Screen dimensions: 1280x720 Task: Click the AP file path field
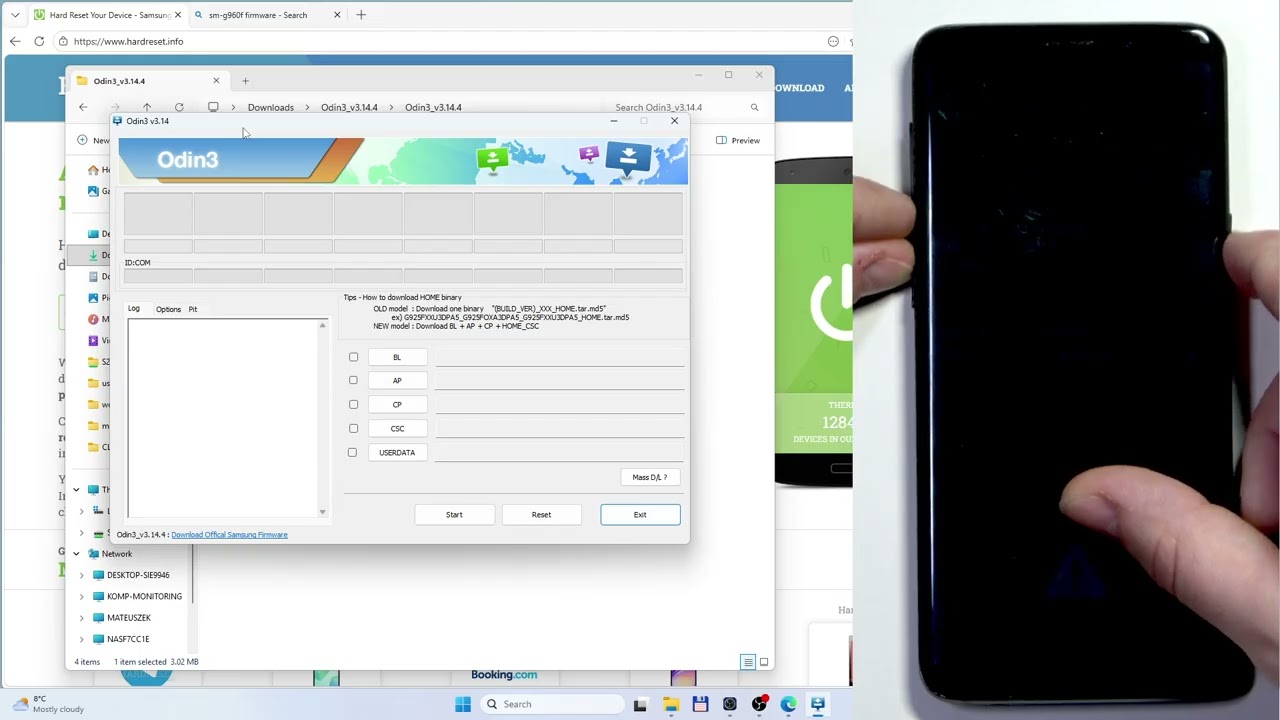pyautogui.click(x=560, y=380)
